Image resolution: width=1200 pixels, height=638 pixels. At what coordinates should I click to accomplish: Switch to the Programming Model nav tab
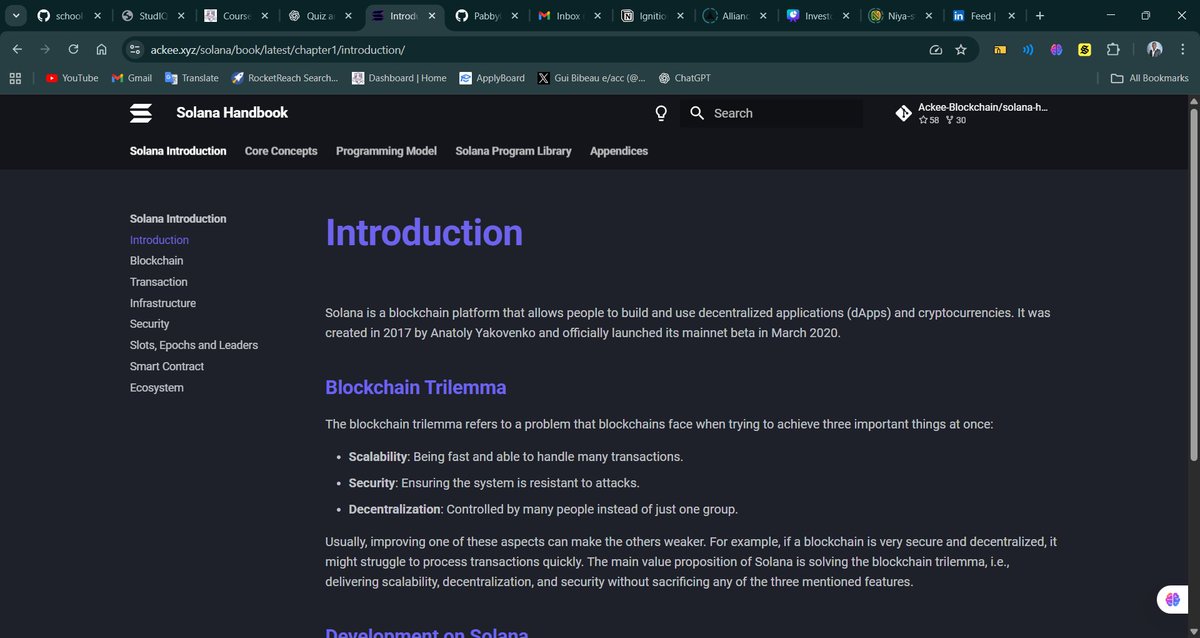tap(386, 151)
